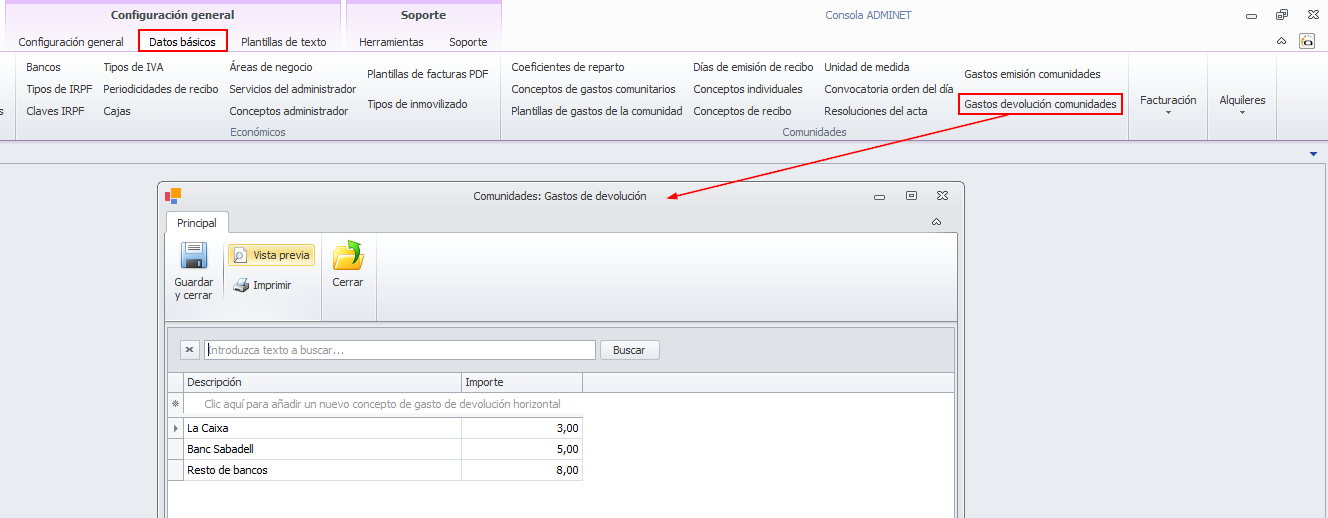Open Conceptos de gastos comunitarios
This screenshot has width=1328, height=518.
(593, 89)
